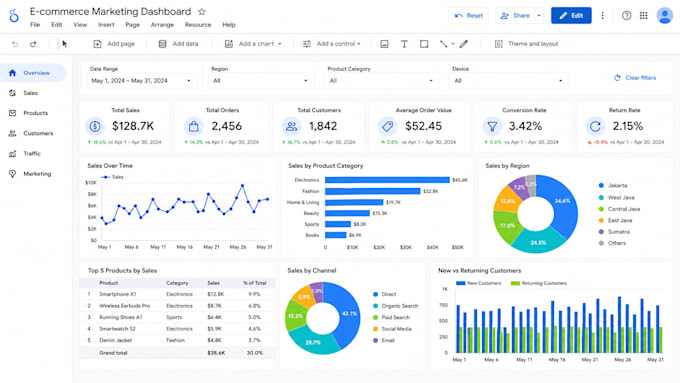Click the Average Order Value tag icon

(x=387, y=126)
